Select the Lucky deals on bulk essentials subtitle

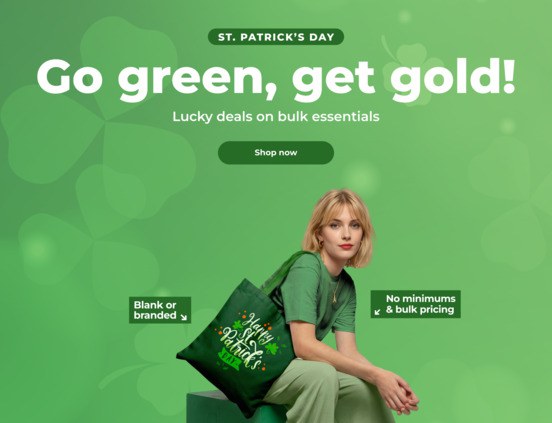pyautogui.click(x=276, y=116)
